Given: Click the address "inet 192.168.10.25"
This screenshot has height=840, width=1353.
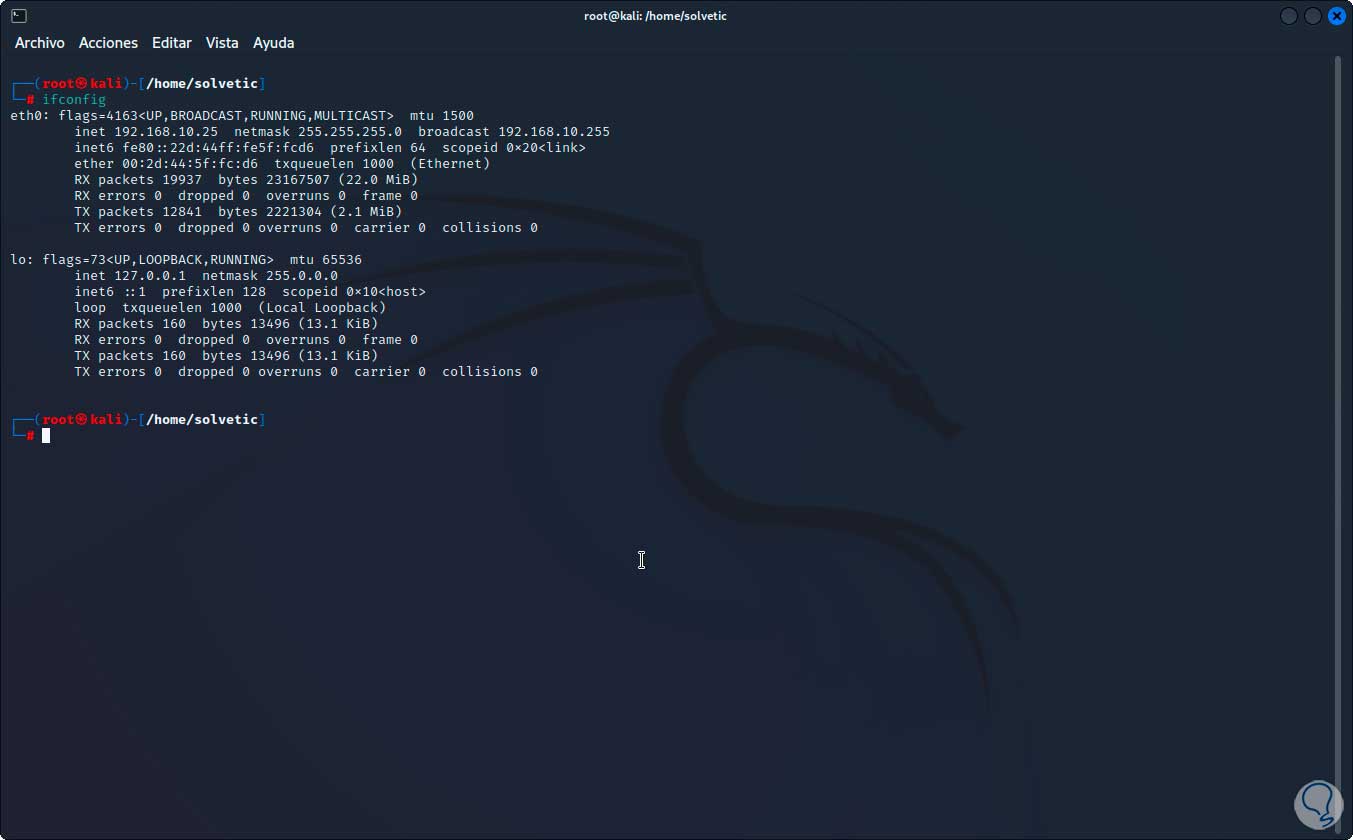Looking at the screenshot, I should (146, 131).
